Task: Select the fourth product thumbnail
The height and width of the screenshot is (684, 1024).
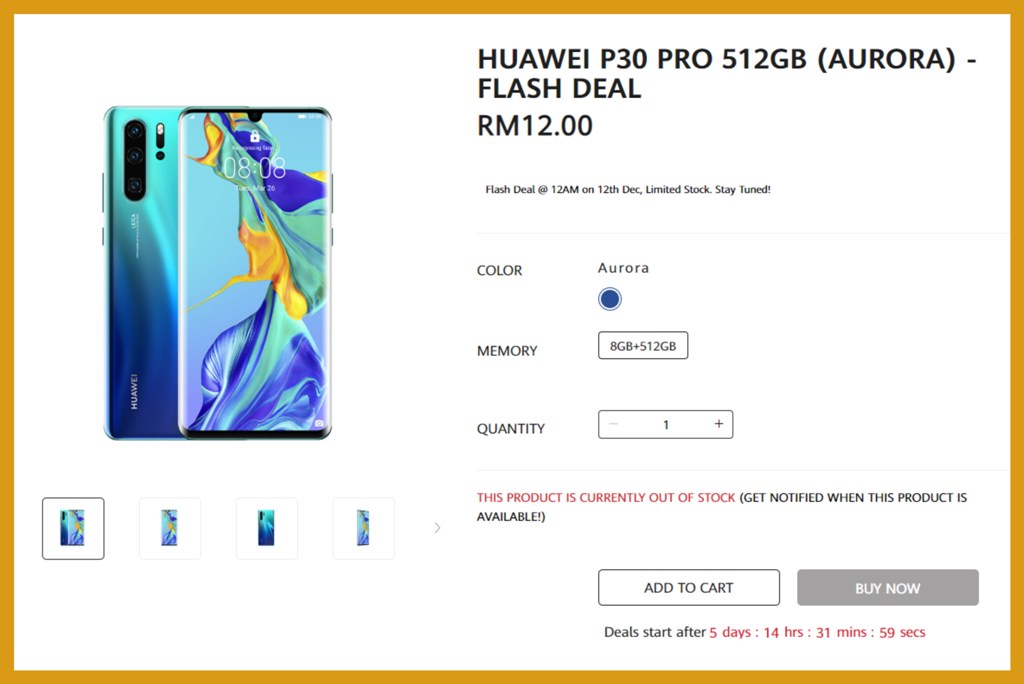Action: point(363,529)
